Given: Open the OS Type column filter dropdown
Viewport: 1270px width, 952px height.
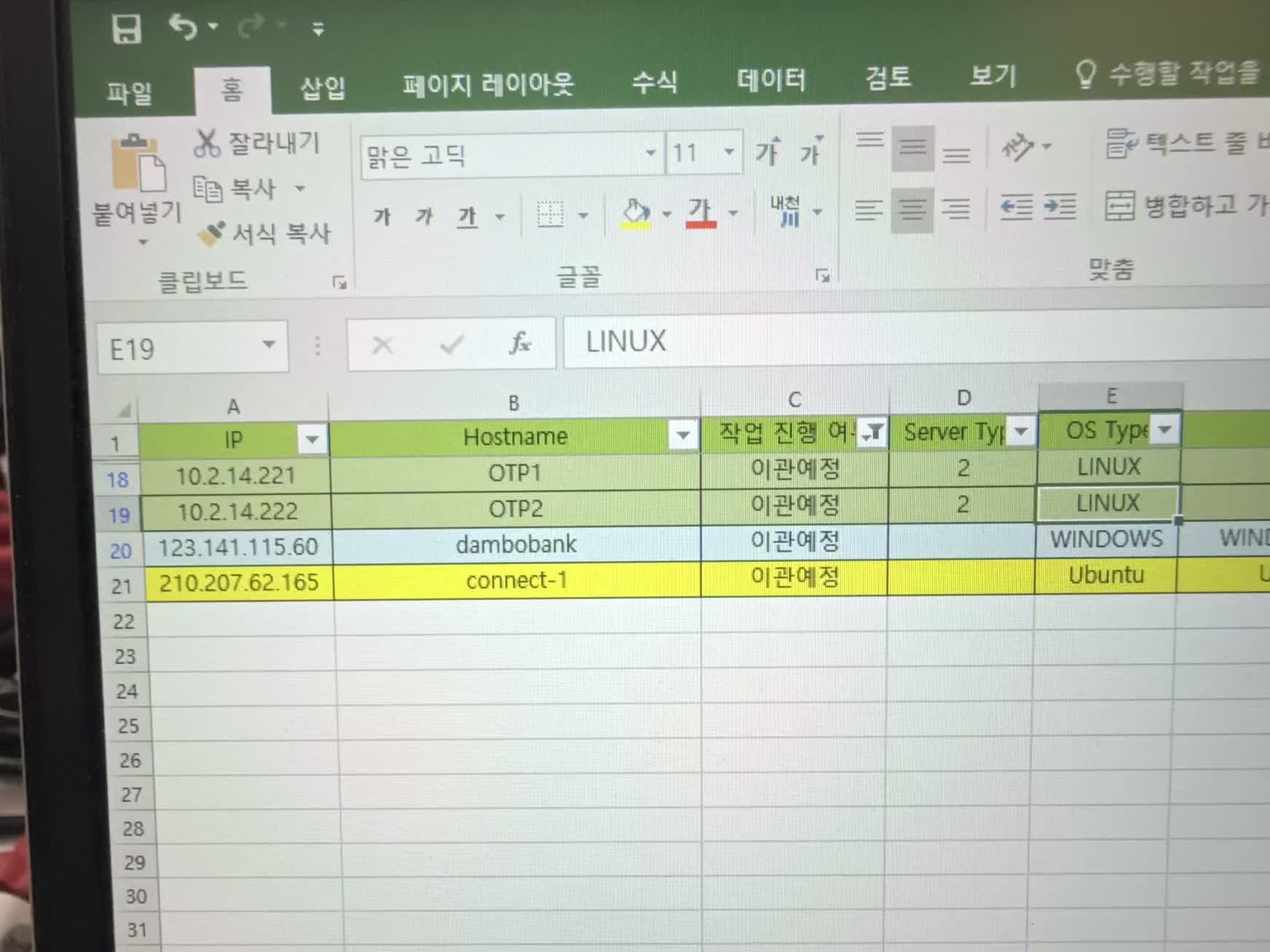Looking at the screenshot, I should tap(1164, 429).
